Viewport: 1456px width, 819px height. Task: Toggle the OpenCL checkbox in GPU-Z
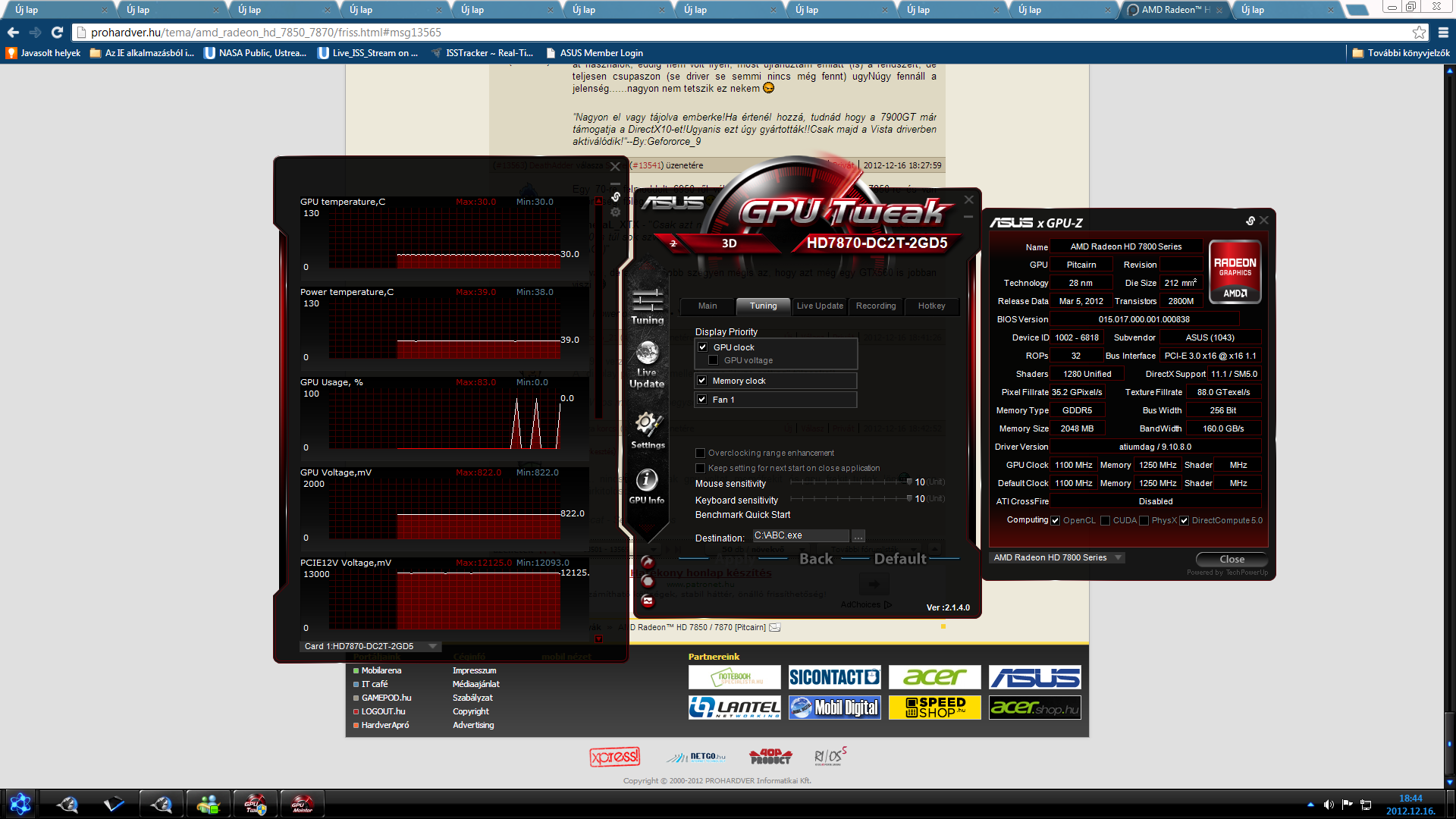click(x=1056, y=520)
